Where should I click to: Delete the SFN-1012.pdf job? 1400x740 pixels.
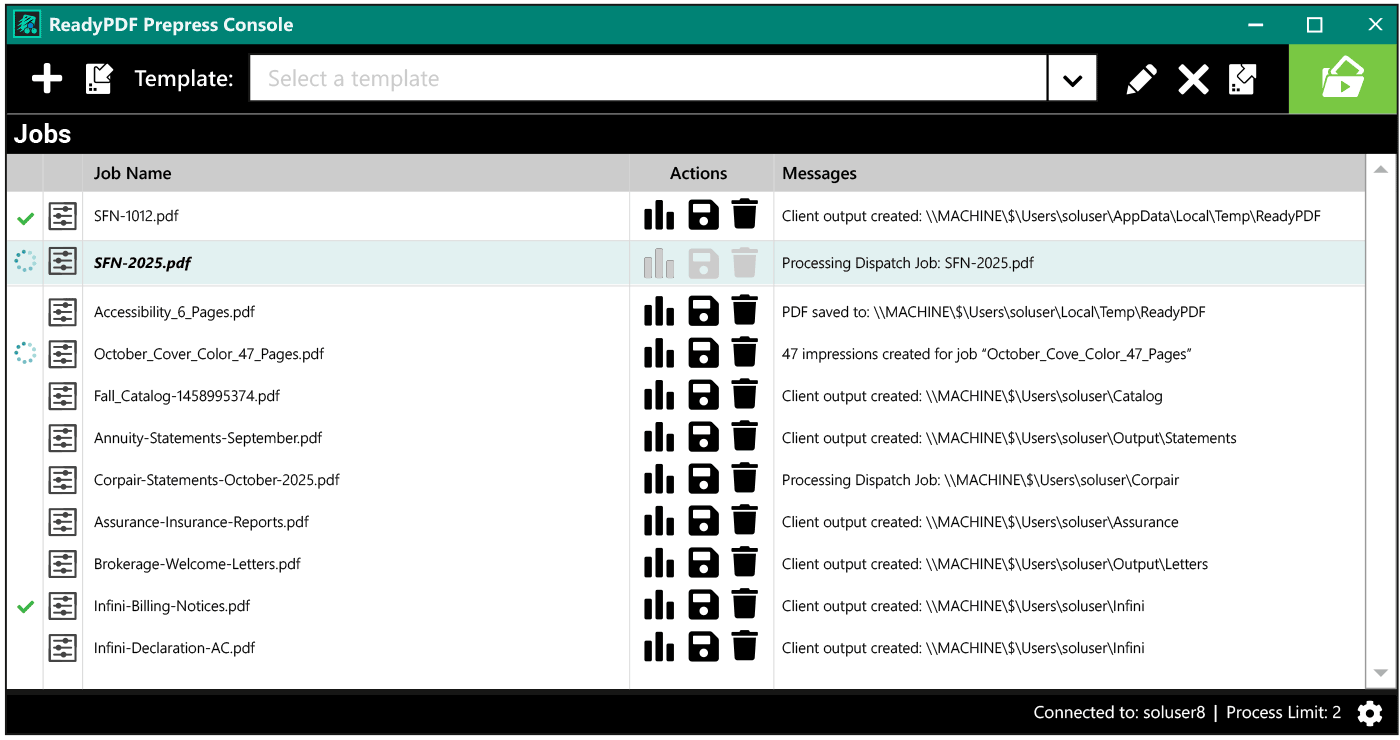744,215
